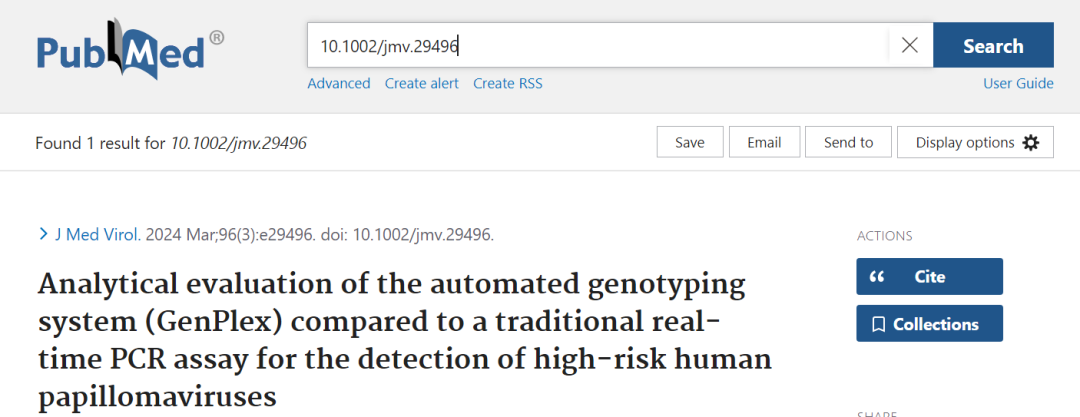1080x417 pixels.
Task: Click the gear icon beside Display options
Action: click(1031, 143)
